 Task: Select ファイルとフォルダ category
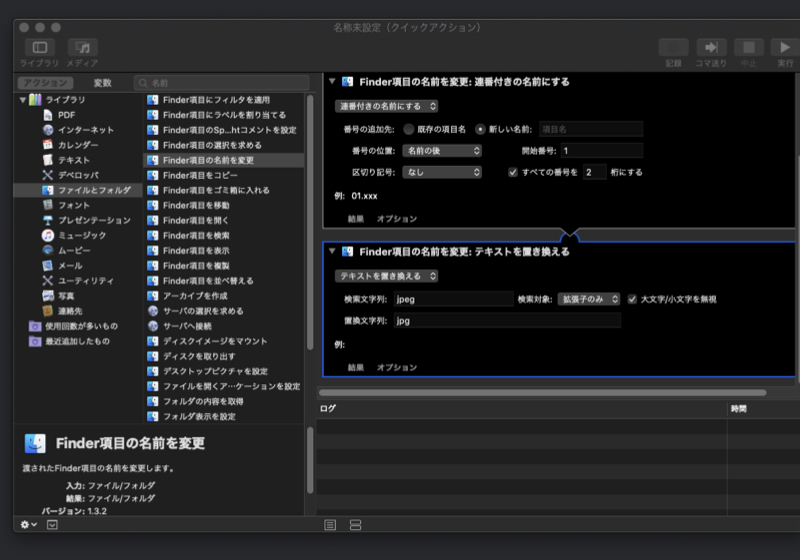tap(78, 190)
